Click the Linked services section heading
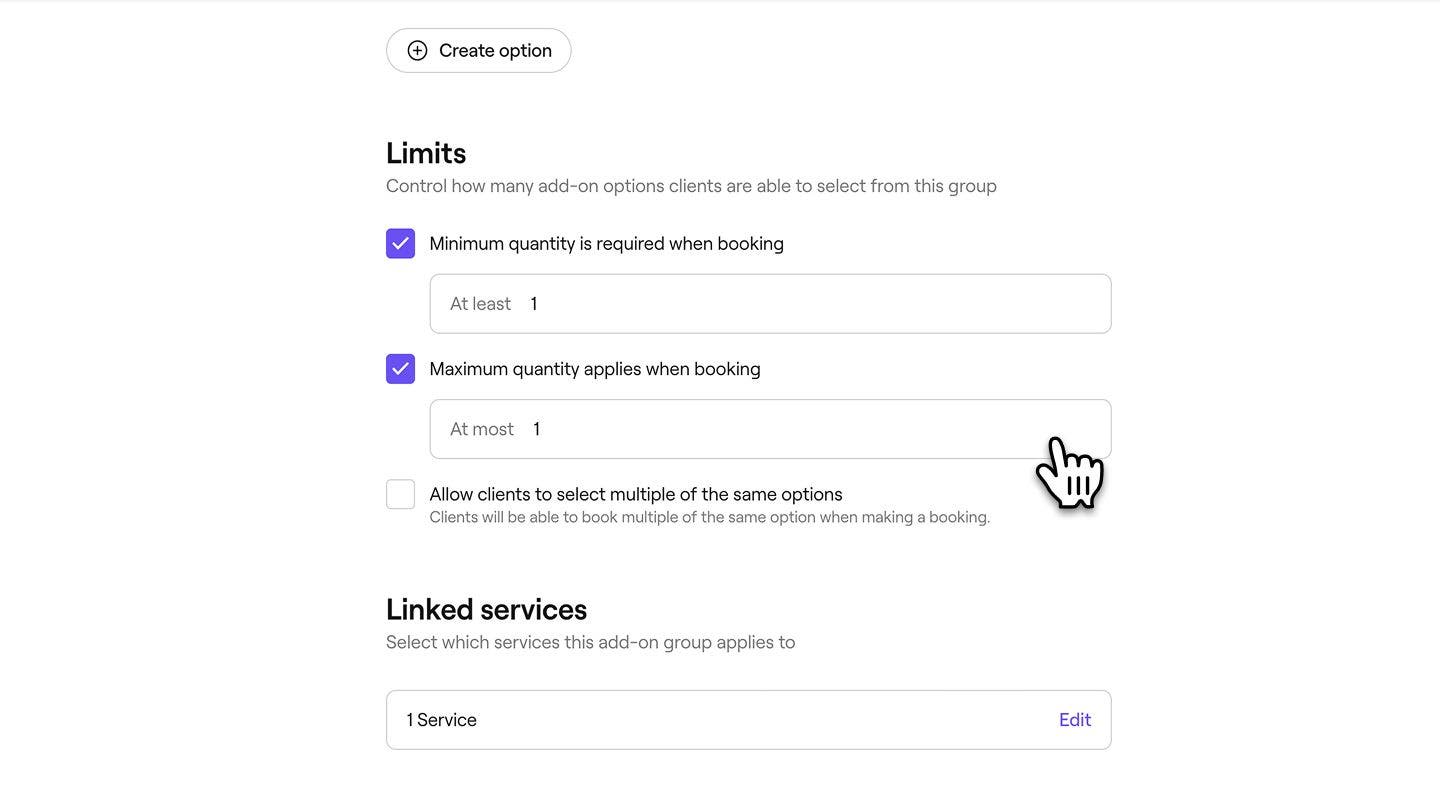 click(x=486, y=609)
